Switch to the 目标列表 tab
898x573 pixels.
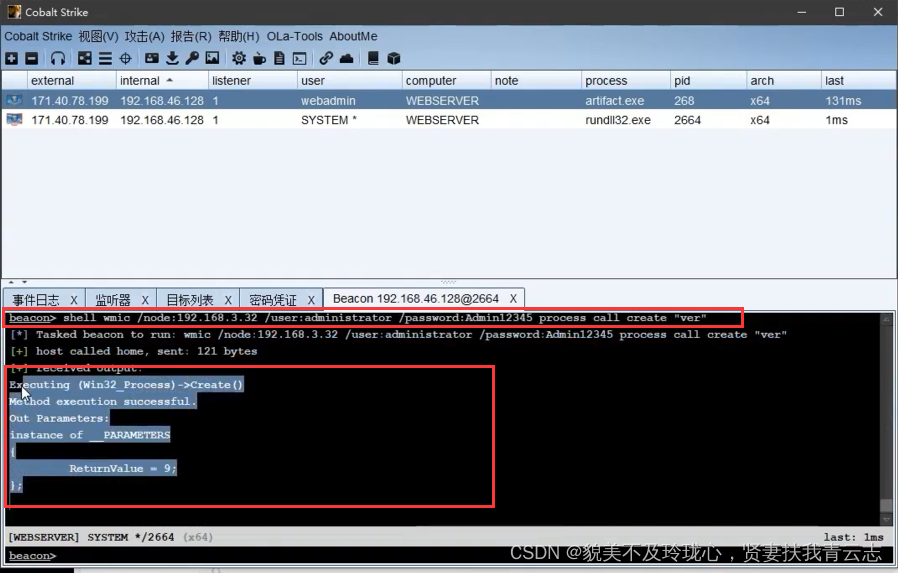pyautogui.click(x=190, y=299)
